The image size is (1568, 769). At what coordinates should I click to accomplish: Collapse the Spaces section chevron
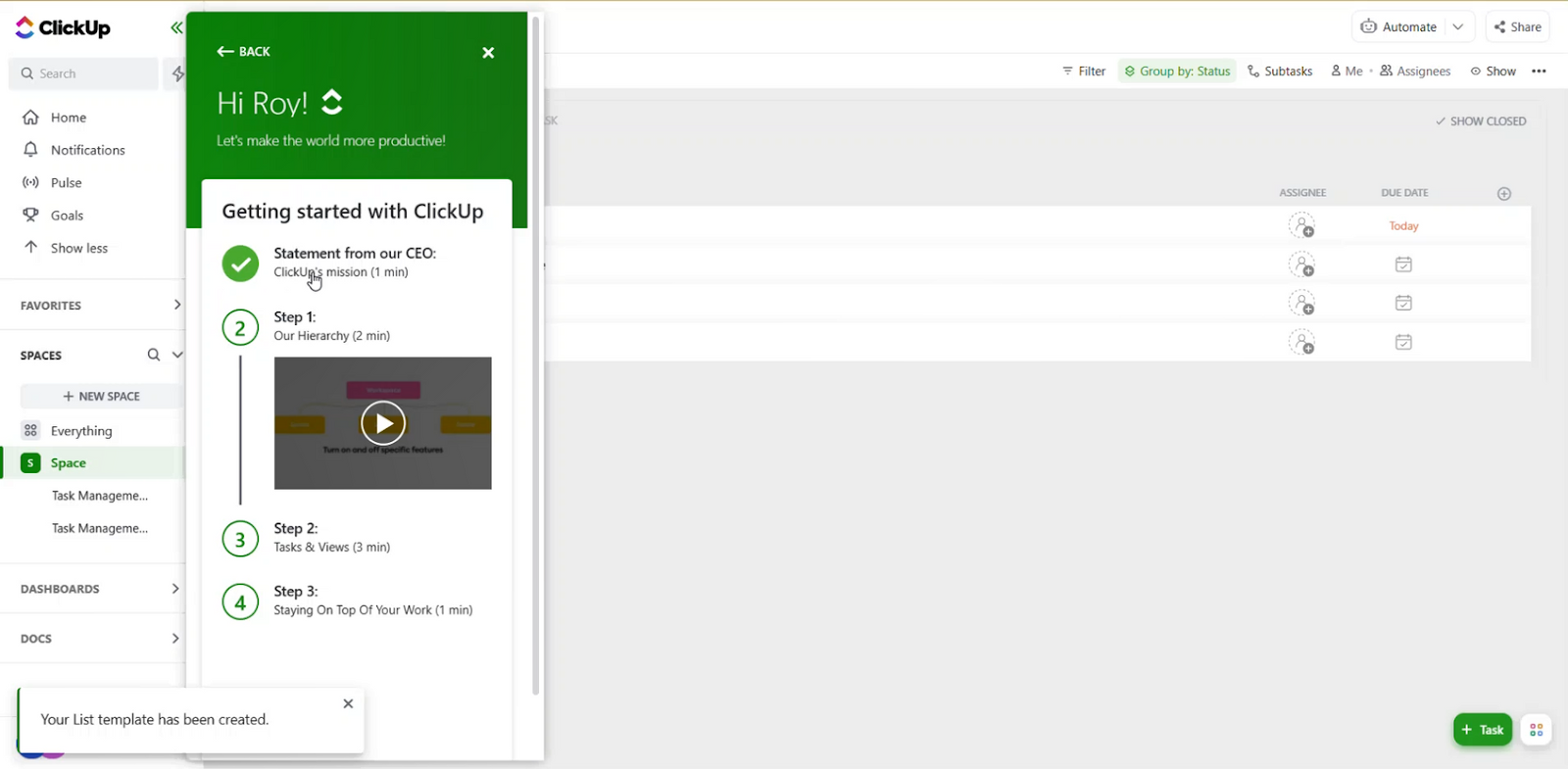point(177,355)
